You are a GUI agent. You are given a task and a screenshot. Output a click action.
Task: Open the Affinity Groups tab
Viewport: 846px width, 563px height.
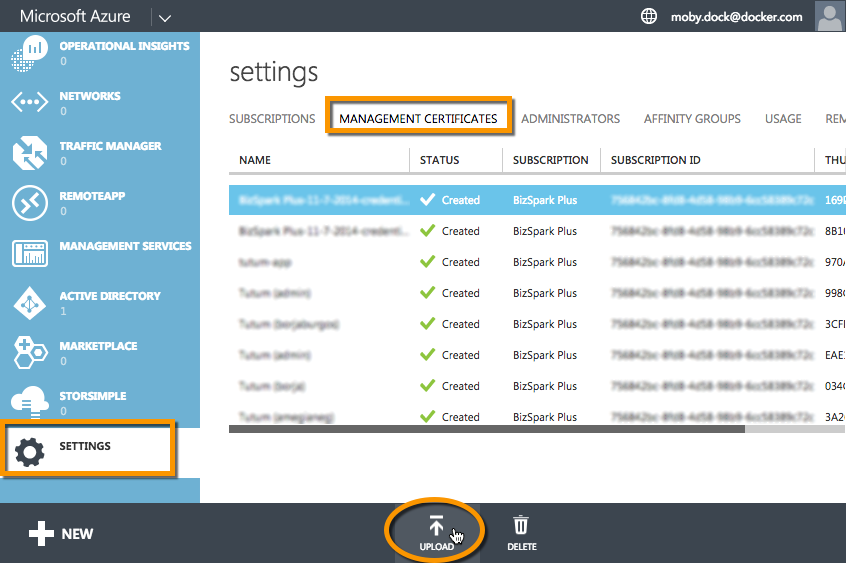[x=692, y=118]
